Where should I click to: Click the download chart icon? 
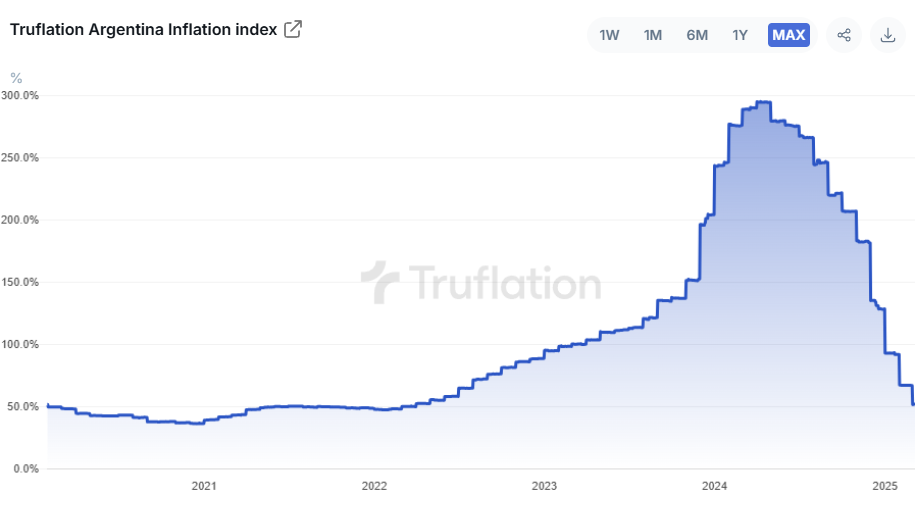pyautogui.click(x=887, y=35)
